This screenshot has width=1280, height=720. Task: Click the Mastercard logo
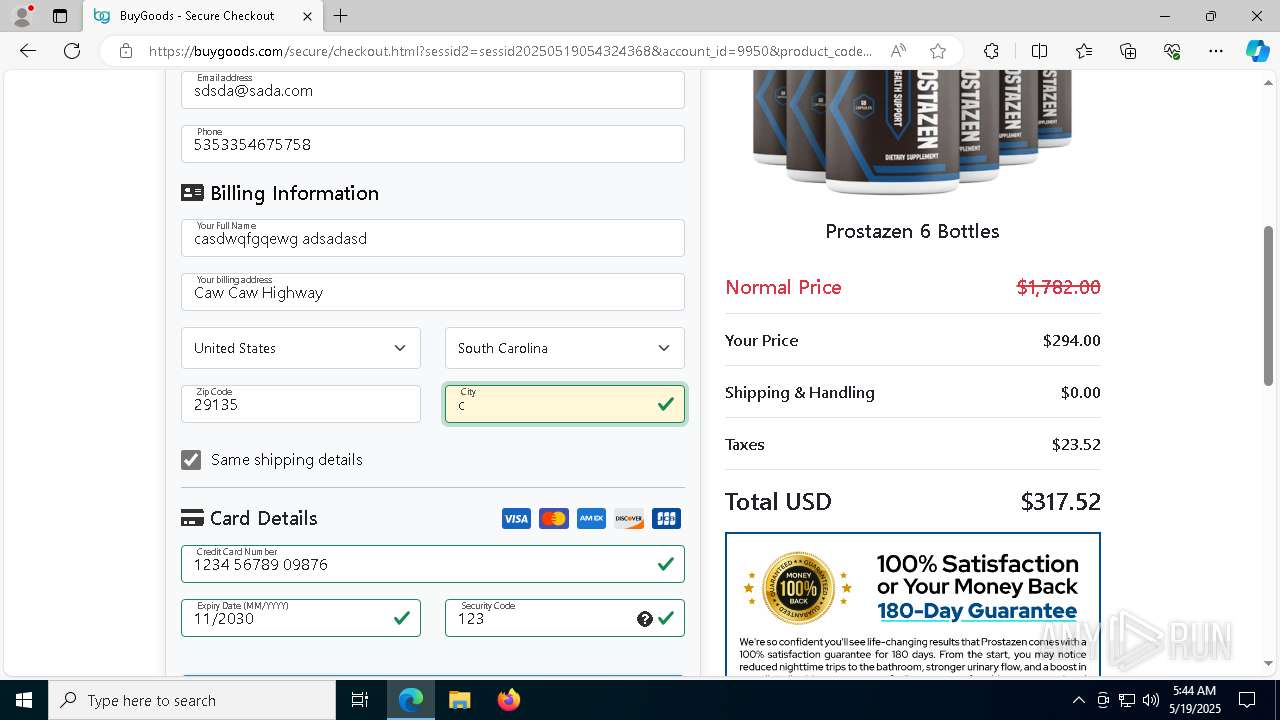[553, 518]
